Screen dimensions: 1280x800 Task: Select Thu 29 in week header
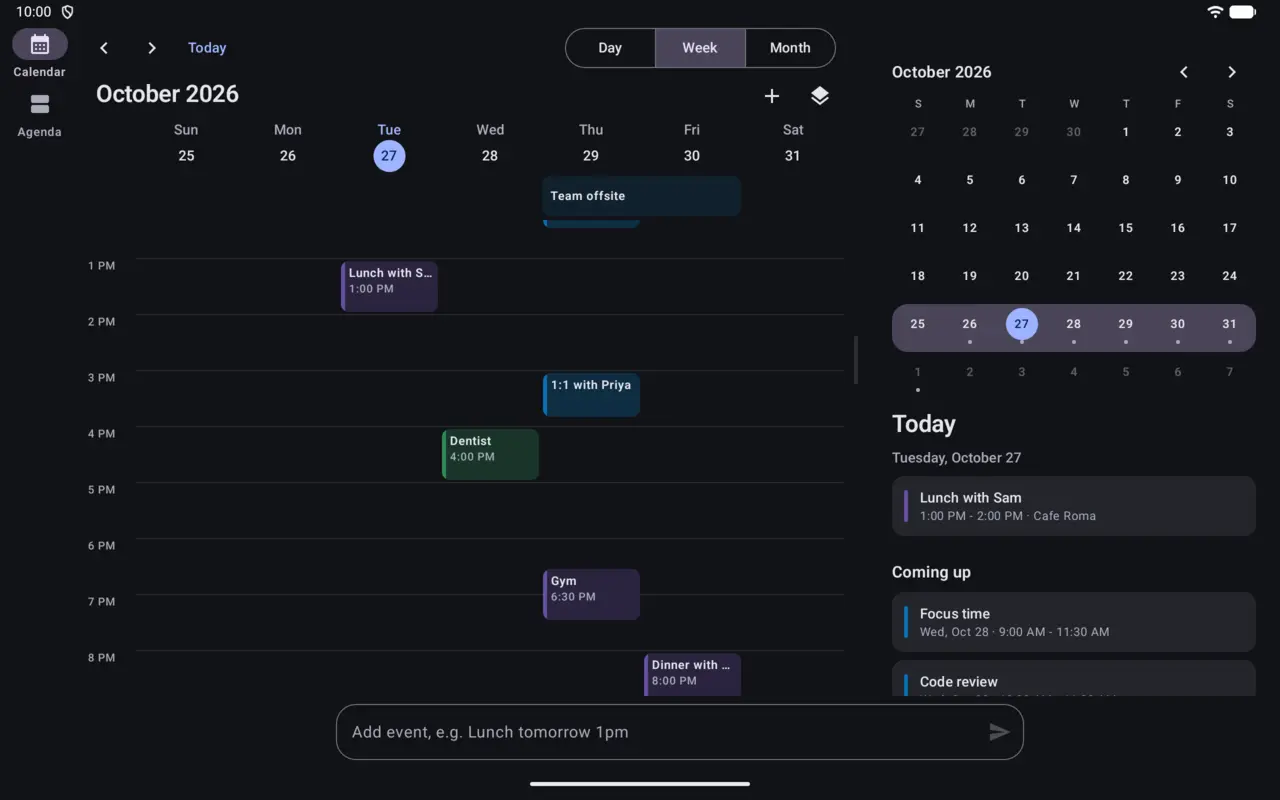[x=591, y=143]
